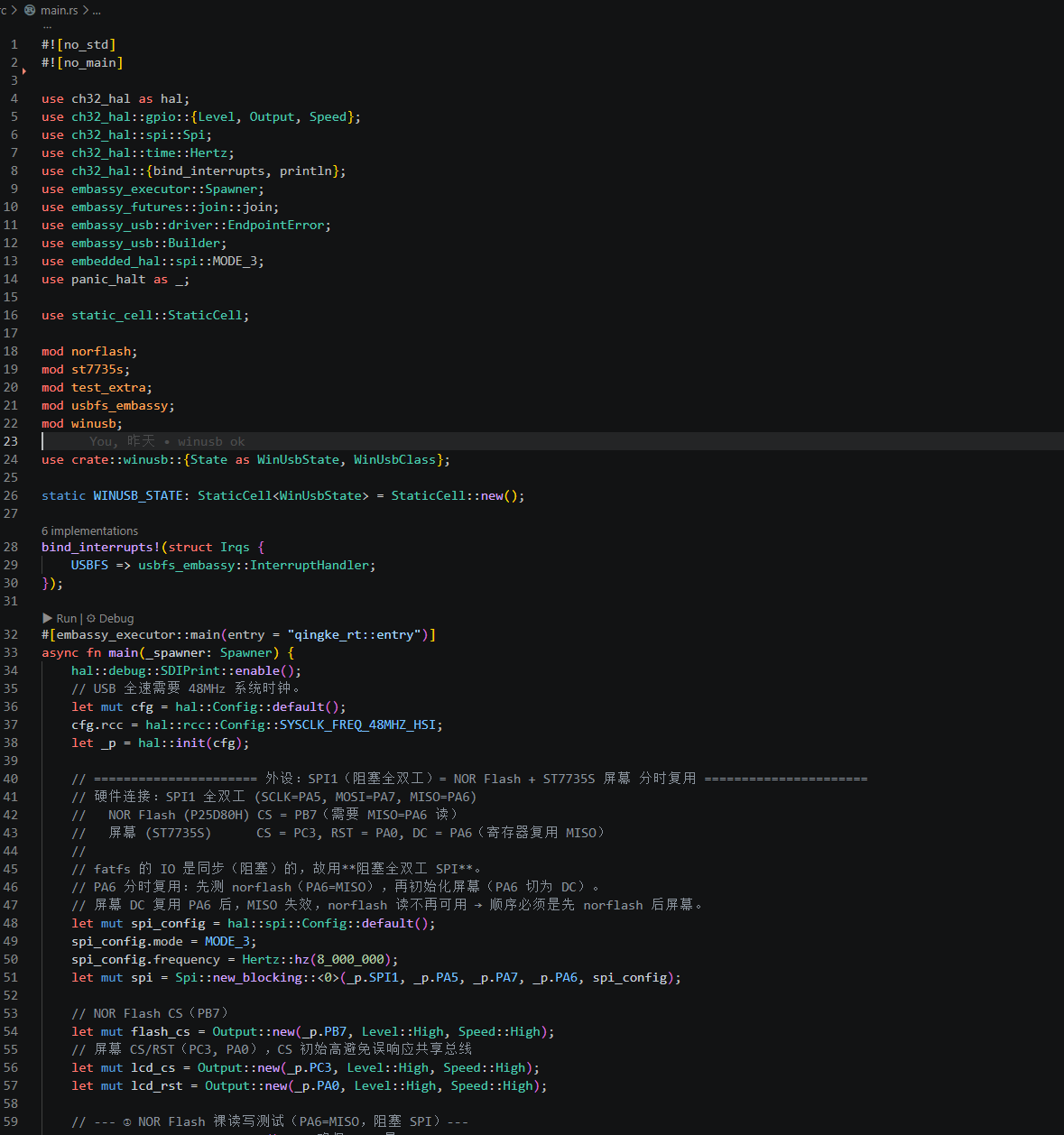
Task: Click the "qingke_rt::entry" string literal
Action: pos(354,634)
